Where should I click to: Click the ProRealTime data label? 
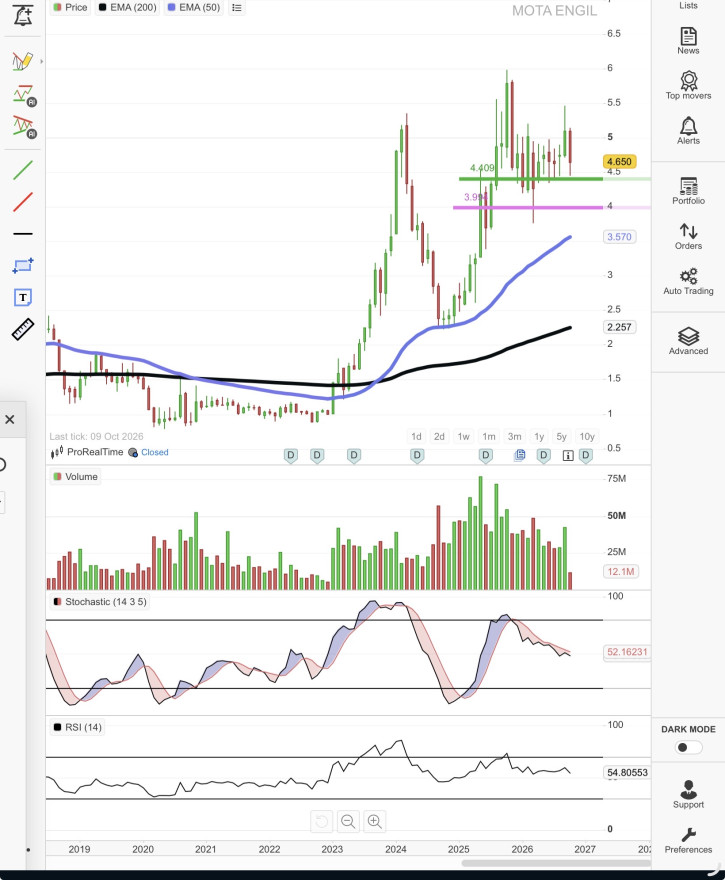[x=95, y=452]
